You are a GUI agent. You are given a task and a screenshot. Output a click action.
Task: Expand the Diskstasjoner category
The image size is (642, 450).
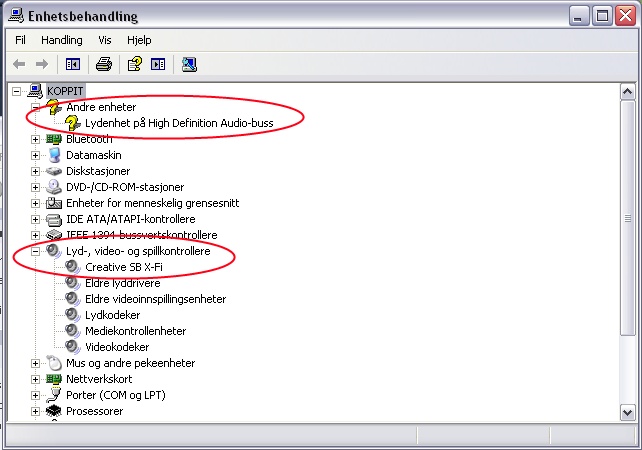click(x=36, y=171)
